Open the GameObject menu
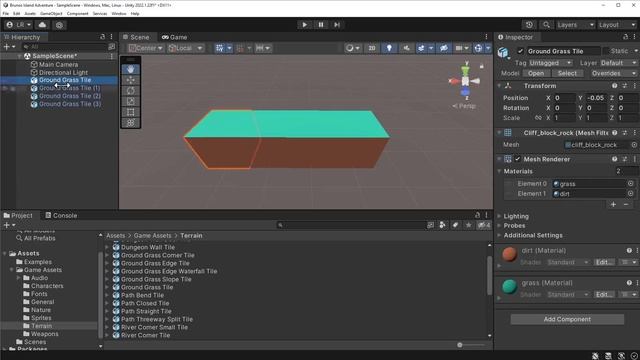Screen dimensions: 640x360 coord(51,13)
